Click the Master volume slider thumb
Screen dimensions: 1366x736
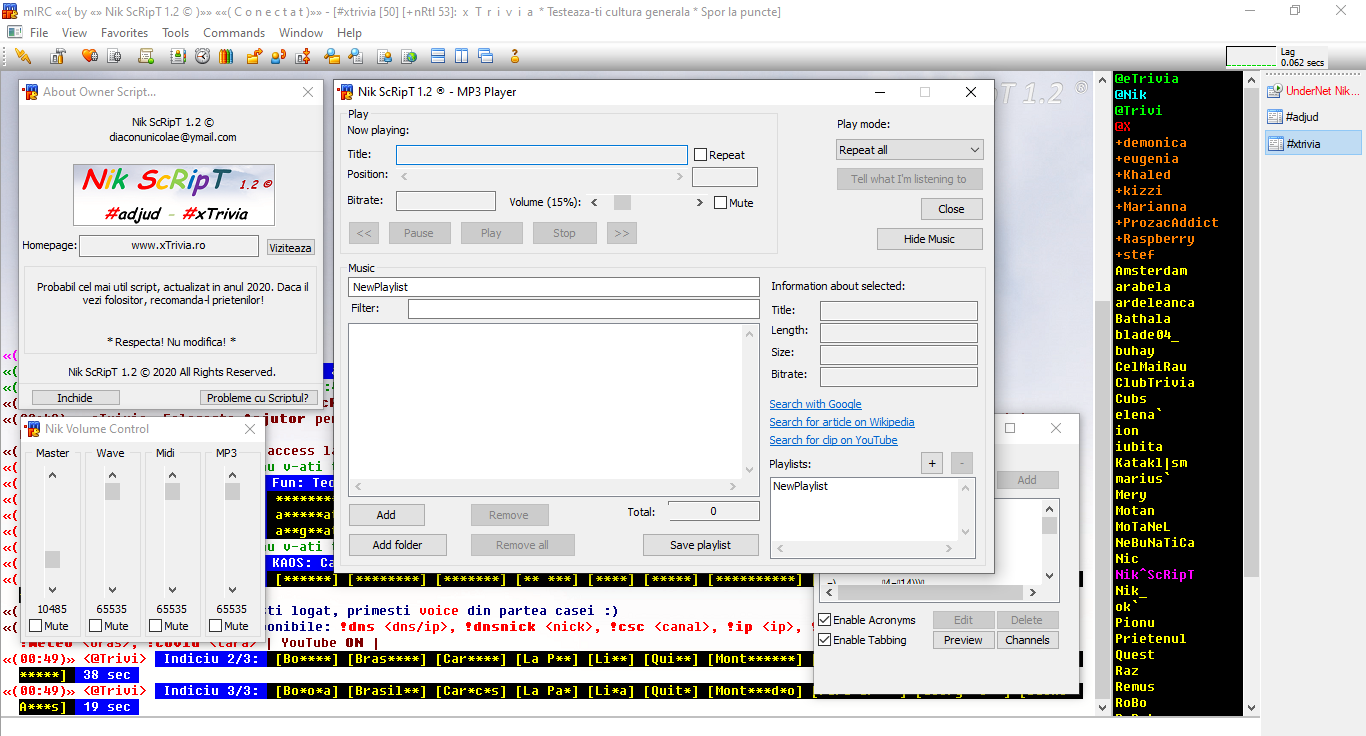pos(52,559)
